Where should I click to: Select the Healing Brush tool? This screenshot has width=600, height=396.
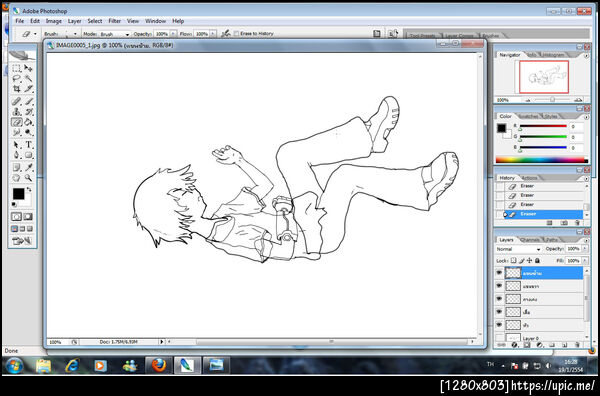click(16, 101)
